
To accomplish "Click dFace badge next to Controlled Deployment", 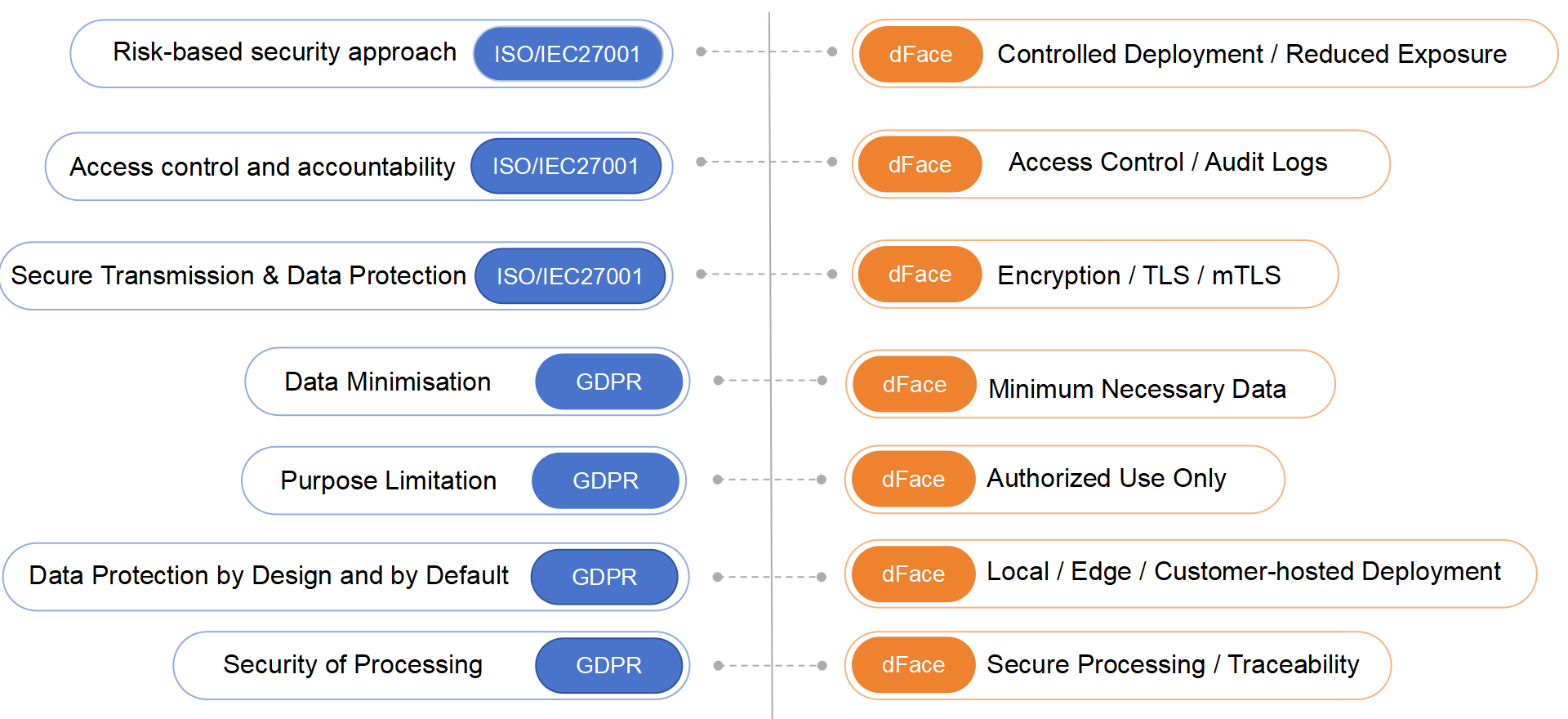I will [x=920, y=55].
